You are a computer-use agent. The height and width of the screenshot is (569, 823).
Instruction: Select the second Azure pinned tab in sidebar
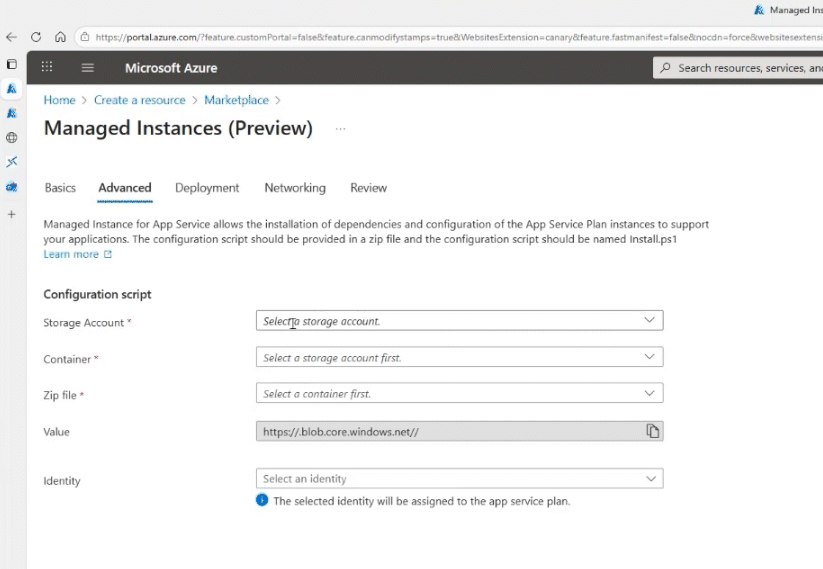(x=12, y=113)
